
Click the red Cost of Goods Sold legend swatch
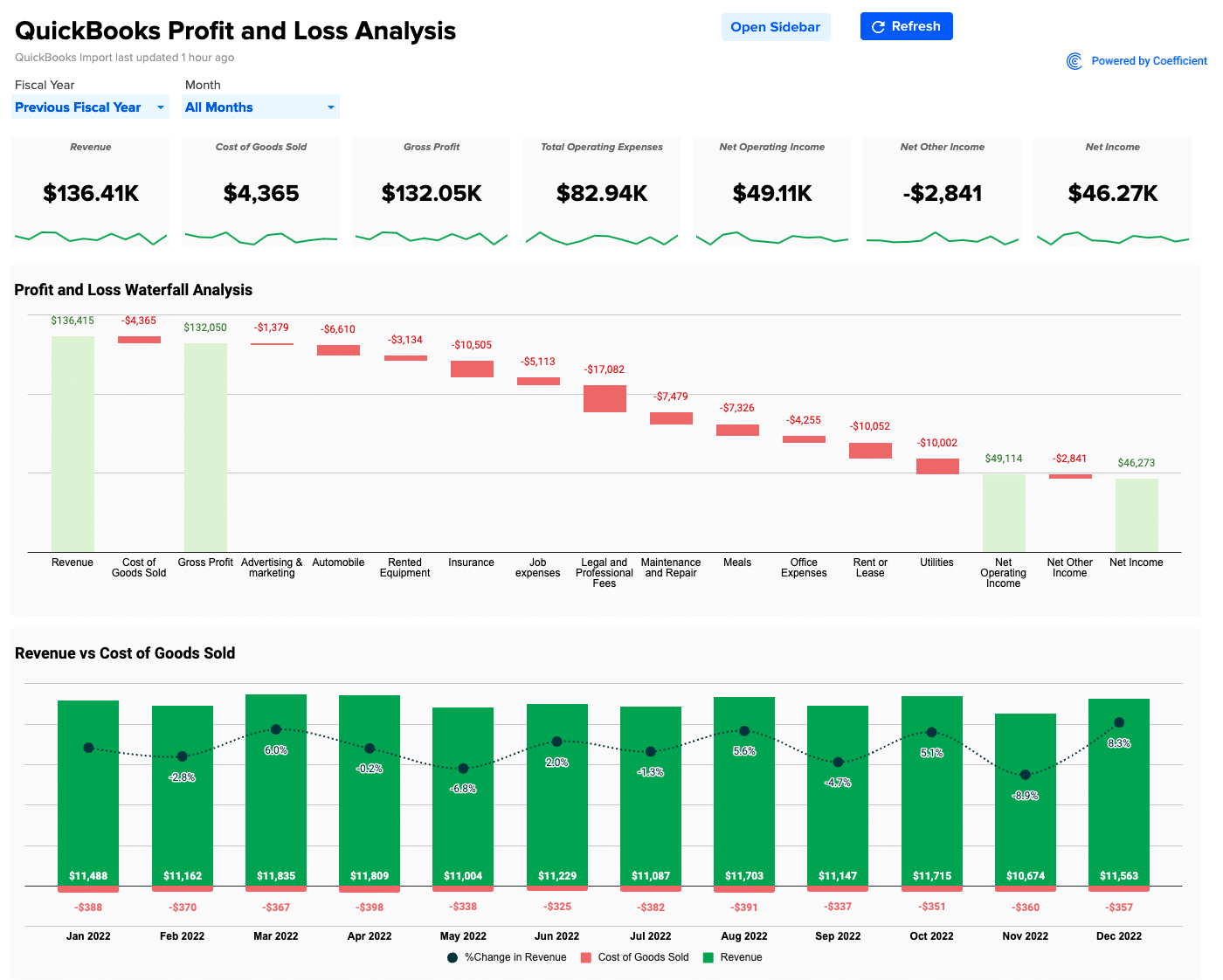(x=586, y=957)
